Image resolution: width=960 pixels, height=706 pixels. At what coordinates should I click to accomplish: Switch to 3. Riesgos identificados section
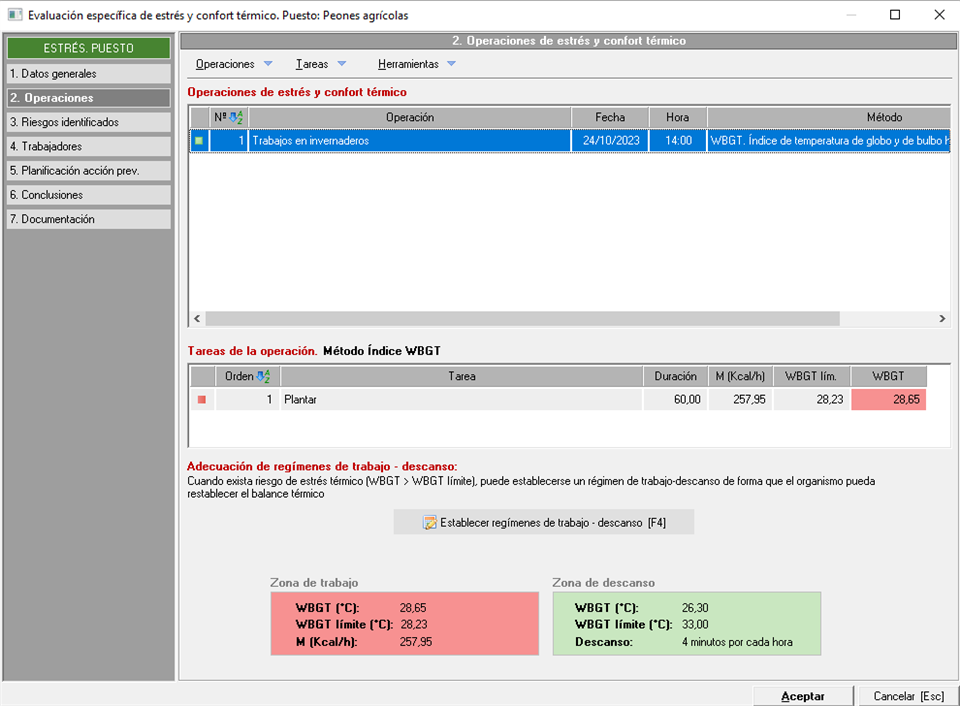(x=88, y=122)
